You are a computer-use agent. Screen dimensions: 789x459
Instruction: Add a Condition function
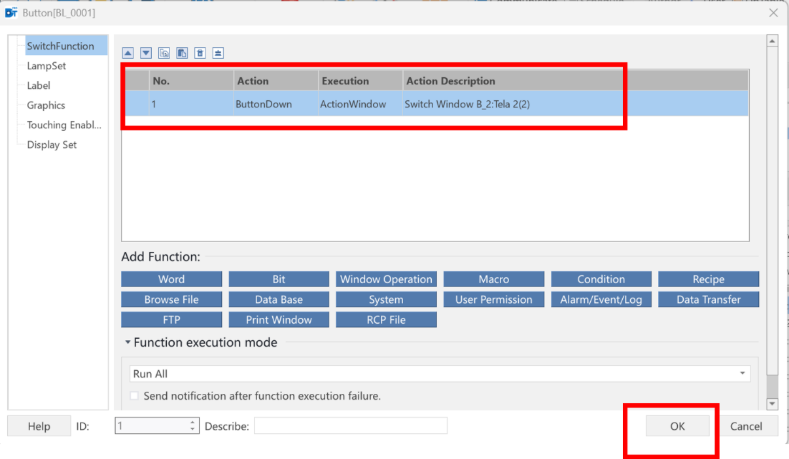coord(601,279)
